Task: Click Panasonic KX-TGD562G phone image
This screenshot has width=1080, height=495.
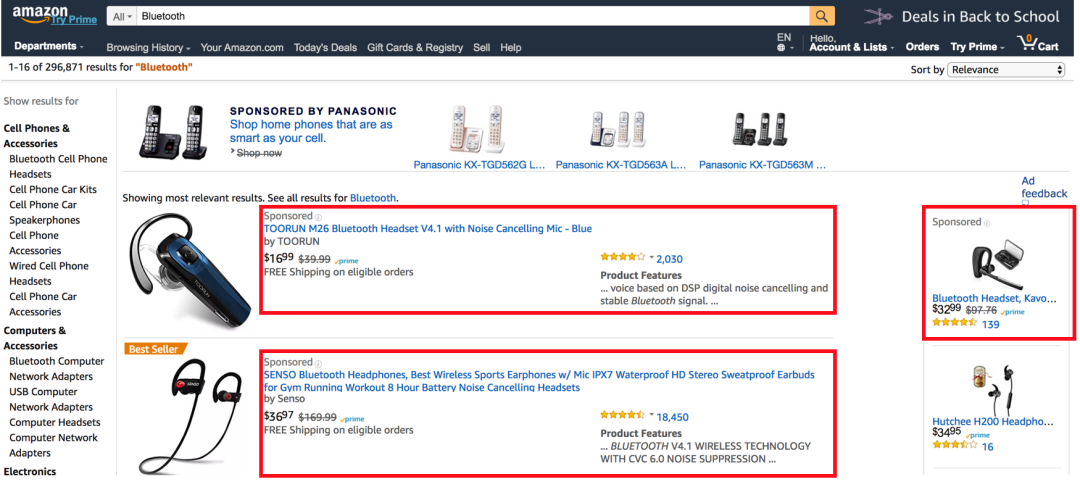Action: point(477,129)
